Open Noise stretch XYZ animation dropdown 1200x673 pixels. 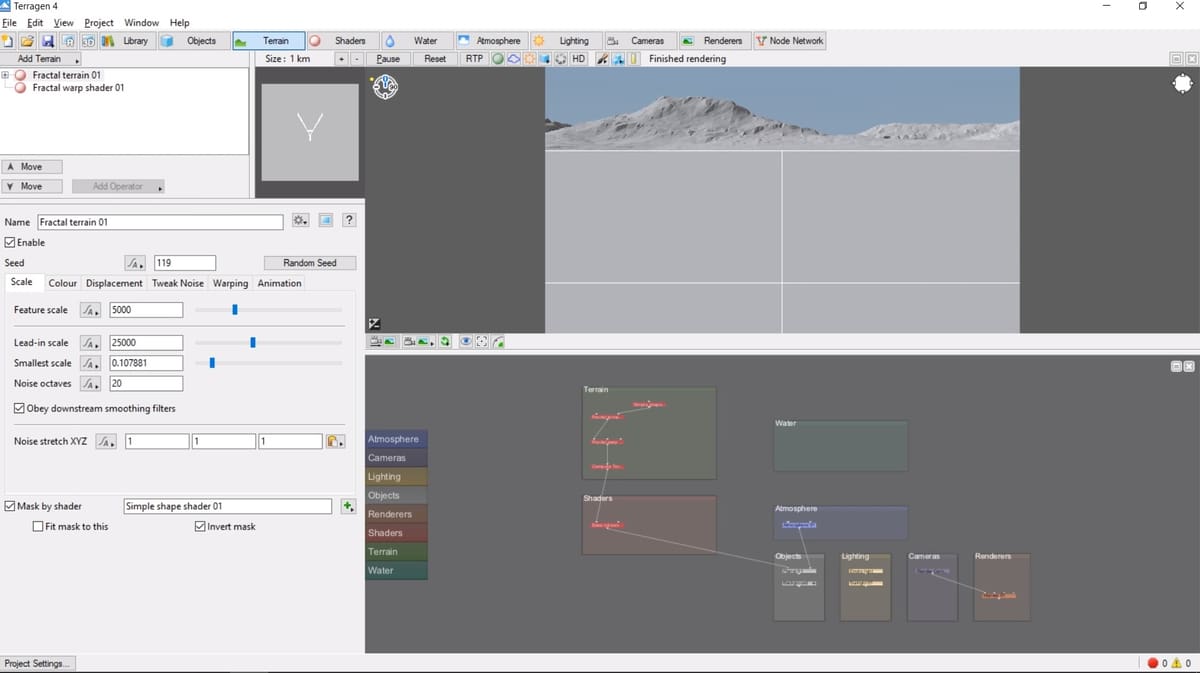[x=108, y=441]
